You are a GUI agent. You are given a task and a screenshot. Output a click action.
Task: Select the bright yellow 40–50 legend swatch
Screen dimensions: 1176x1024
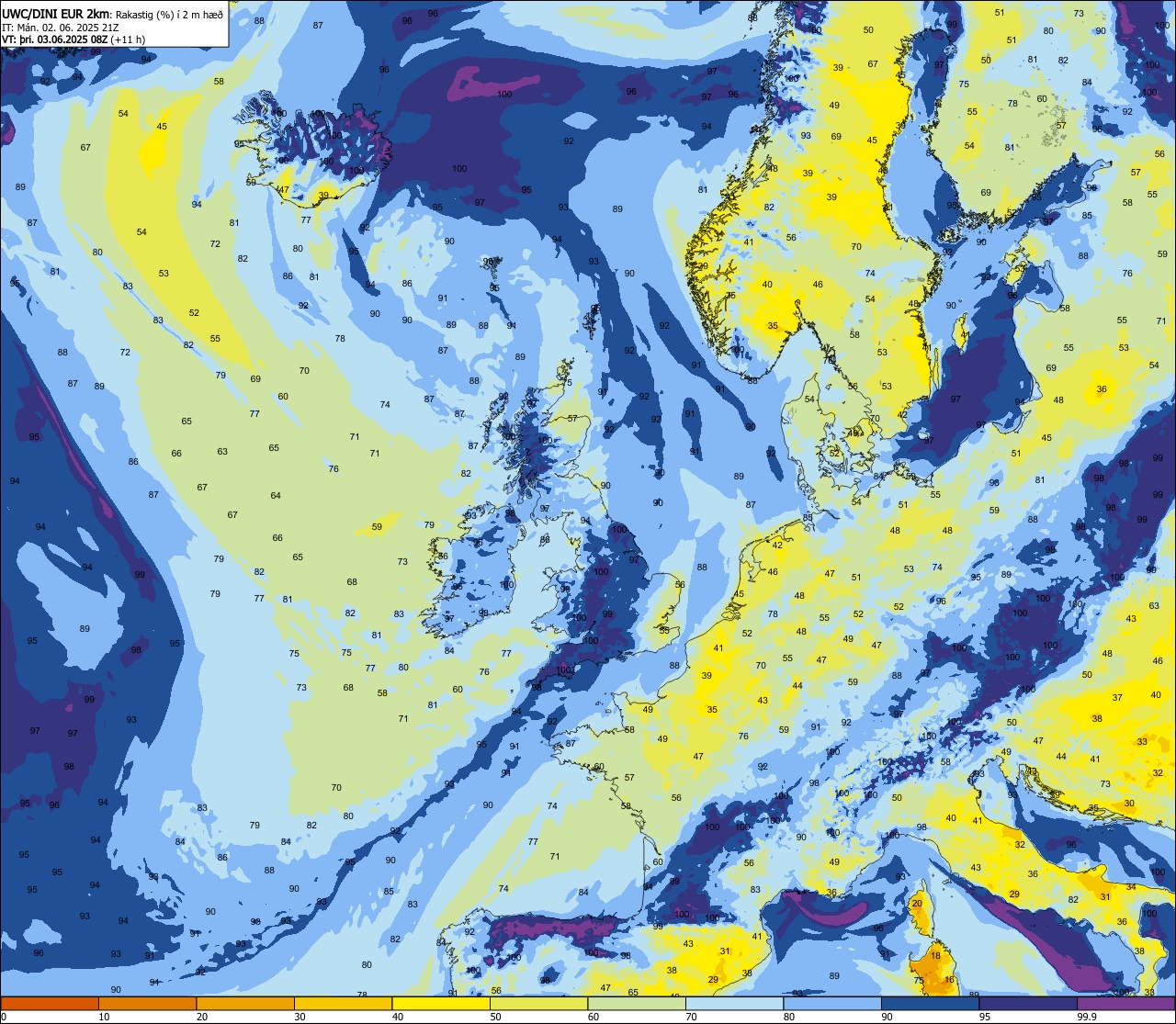[441, 1003]
